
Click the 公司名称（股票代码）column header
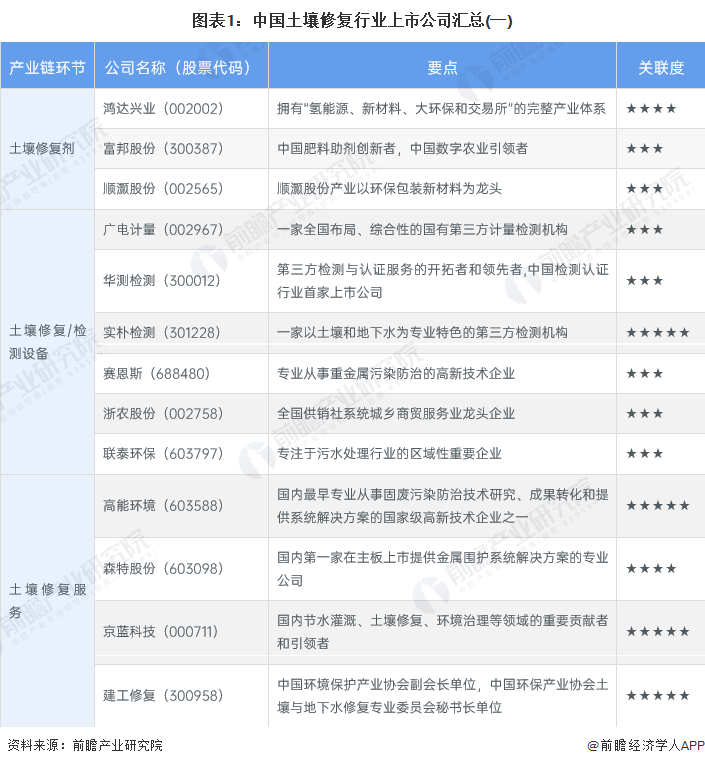[x=181, y=67]
